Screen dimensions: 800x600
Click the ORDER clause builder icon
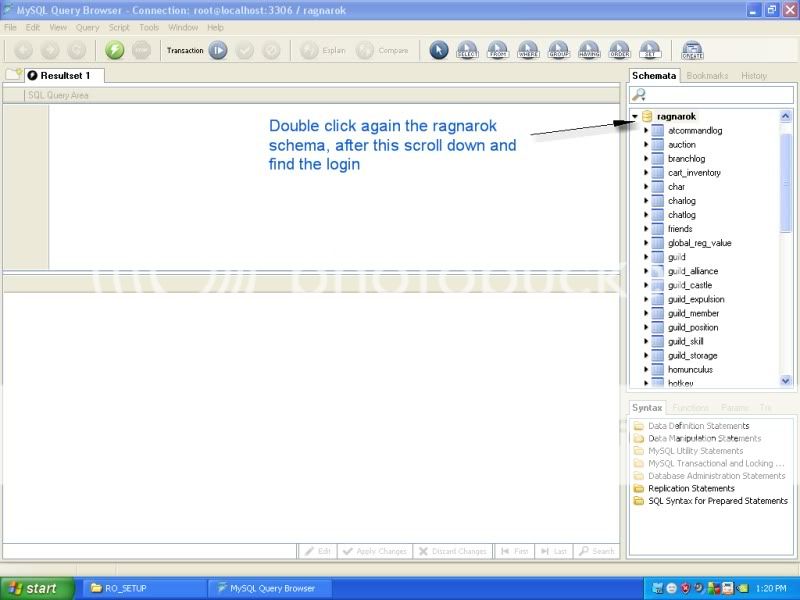[x=619, y=50]
